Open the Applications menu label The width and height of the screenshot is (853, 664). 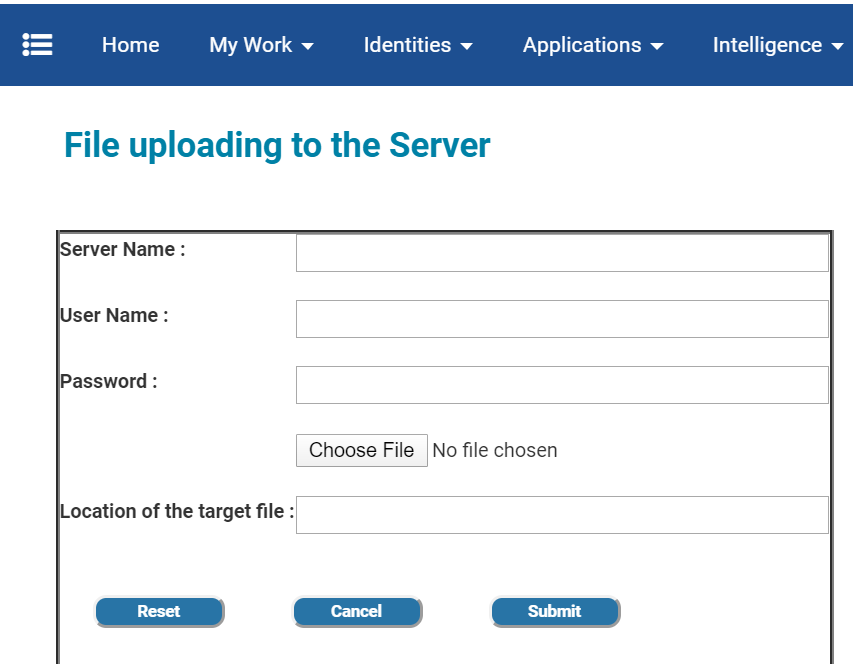pos(582,45)
